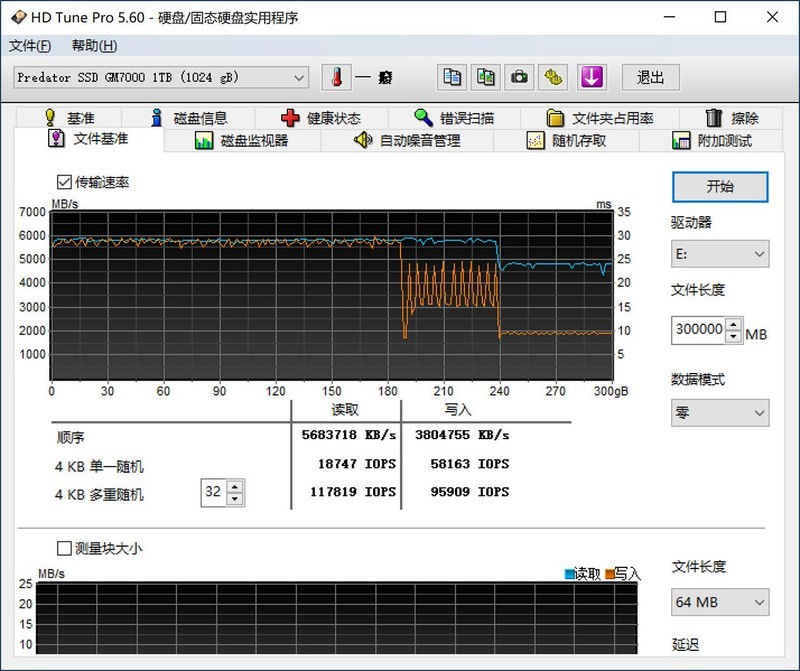The width and height of the screenshot is (800, 671).
Task: Copy screenshot to clipboard
Action: click(x=485, y=77)
